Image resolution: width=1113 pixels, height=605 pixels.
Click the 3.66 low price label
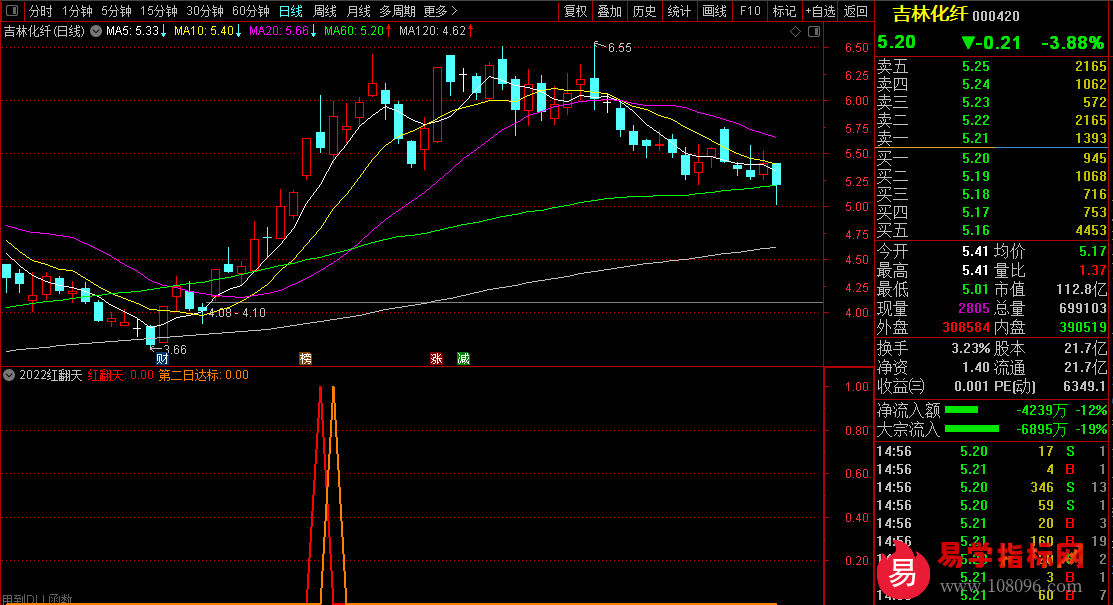[175, 349]
